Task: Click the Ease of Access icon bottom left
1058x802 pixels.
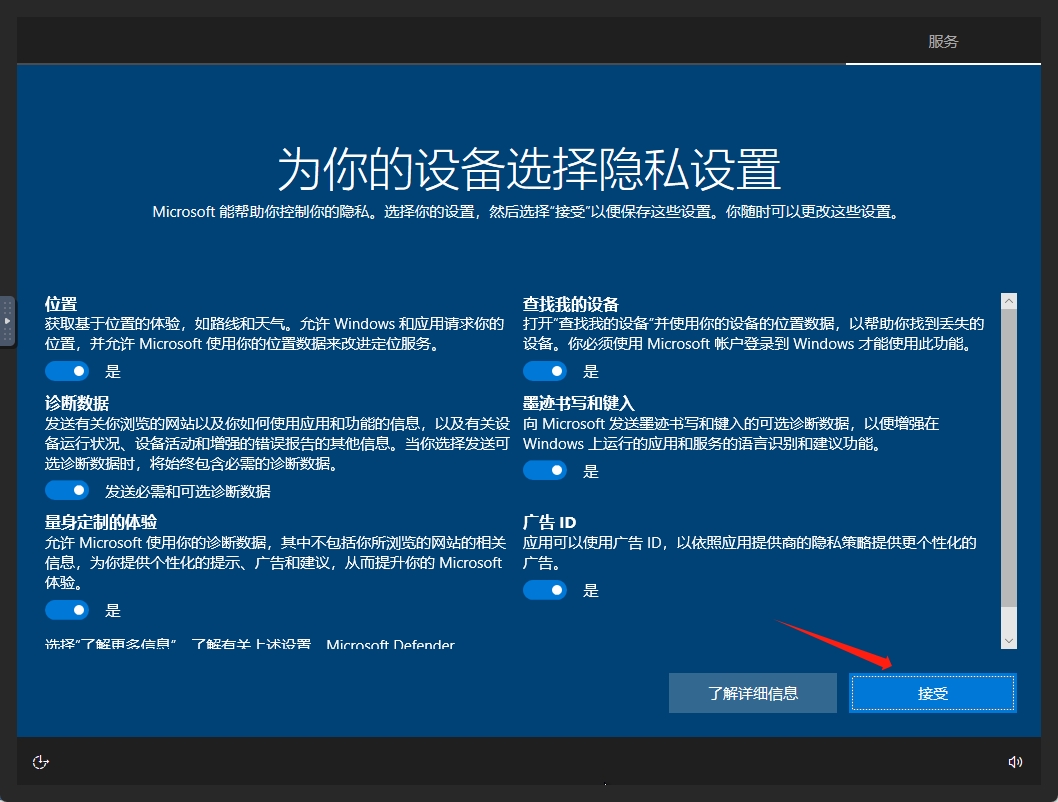Action: pos(40,762)
